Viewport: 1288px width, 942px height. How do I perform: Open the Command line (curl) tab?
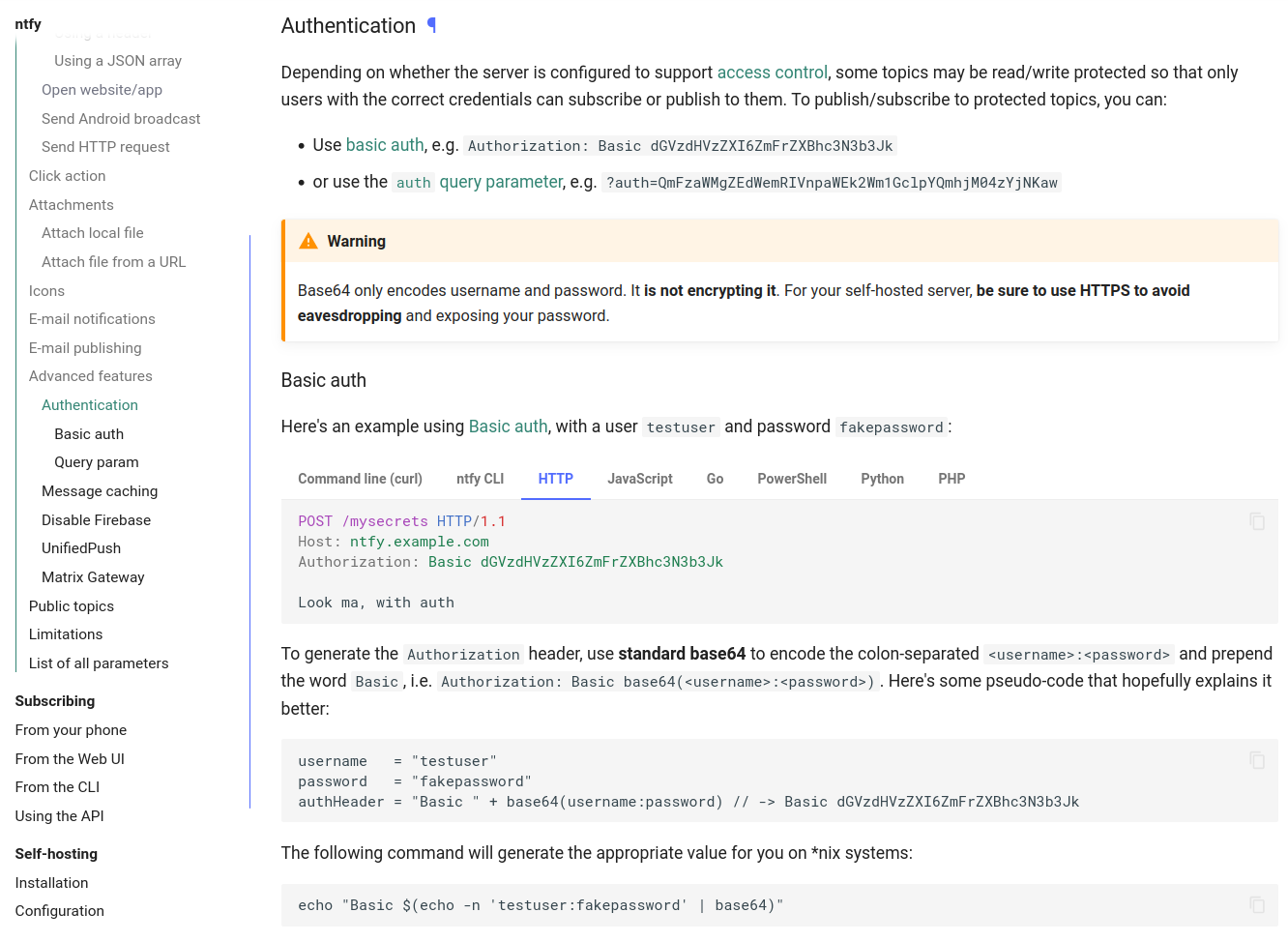pos(360,479)
